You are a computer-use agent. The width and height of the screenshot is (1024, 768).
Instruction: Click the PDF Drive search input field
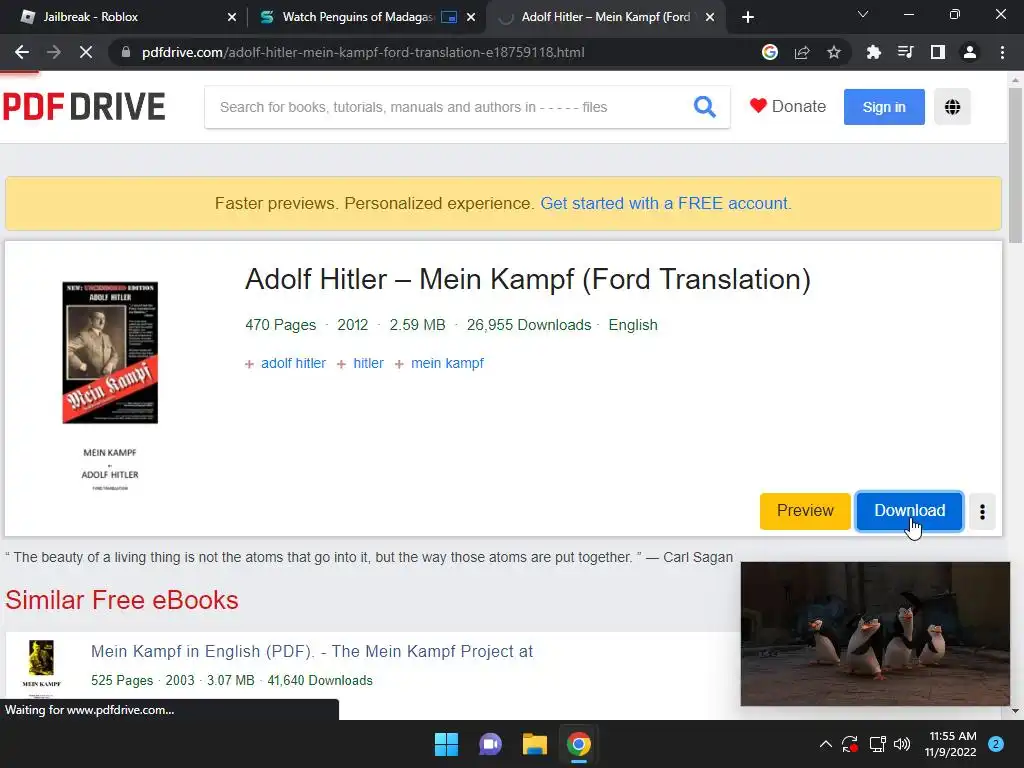click(451, 107)
